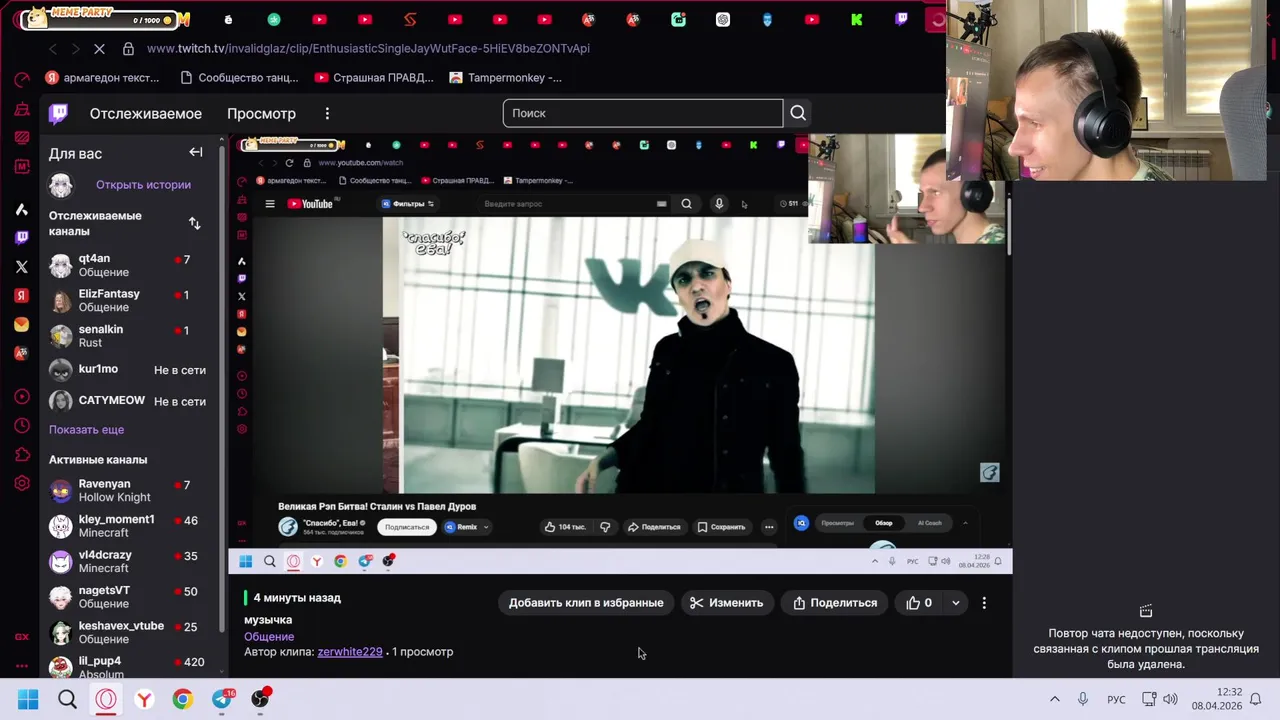
Task: Expand the reactions dropdown arrow
Action: (956, 603)
